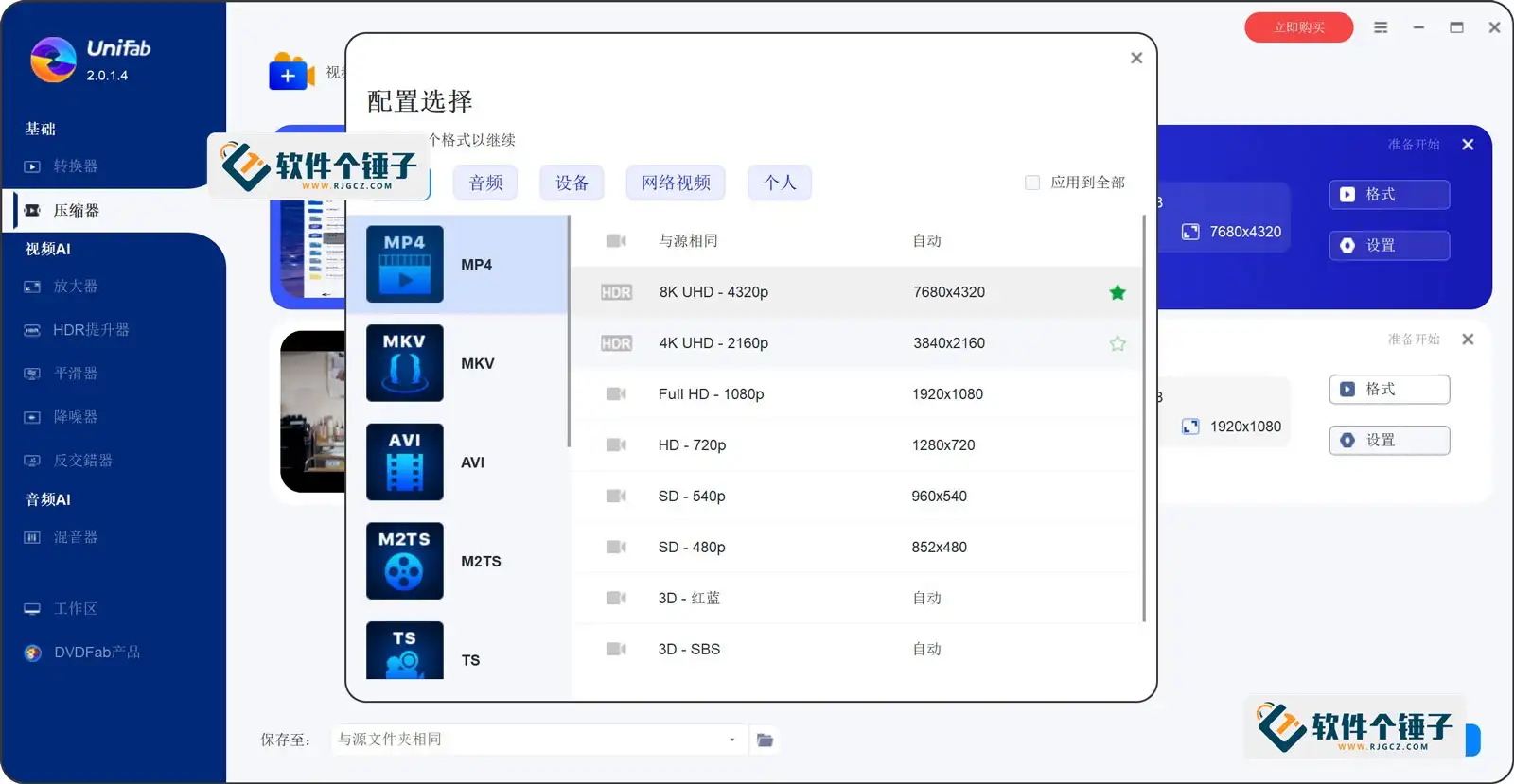The height and width of the screenshot is (784, 1514).
Task: Enable the 应用到全部 checkbox
Action: pyautogui.click(x=1032, y=183)
